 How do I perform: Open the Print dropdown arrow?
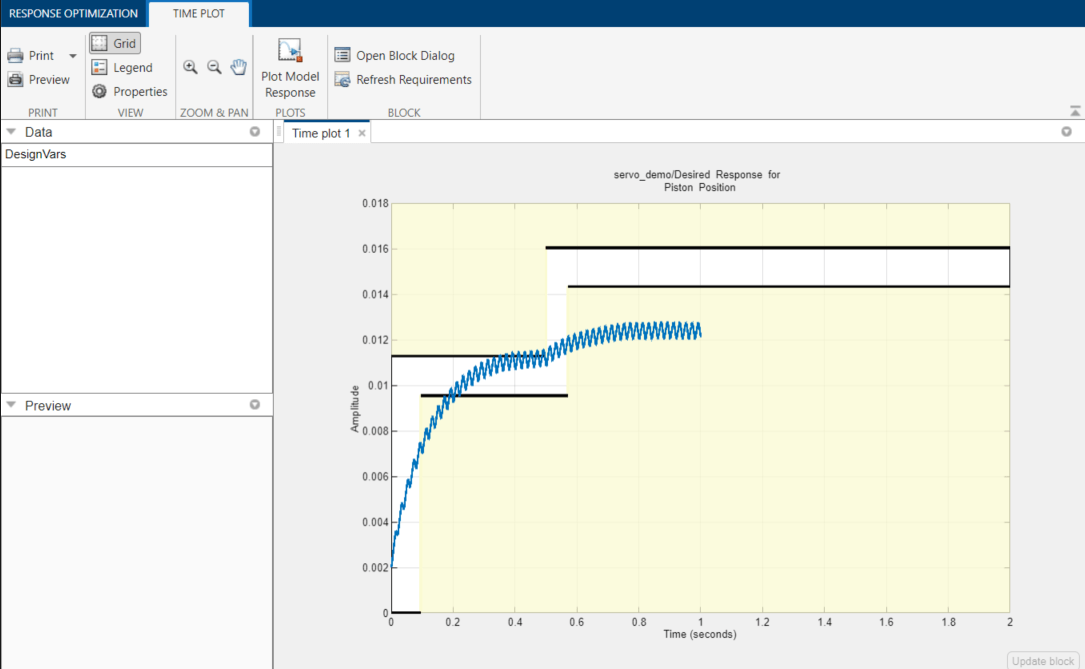pyautogui.click(x=73, y=57)
